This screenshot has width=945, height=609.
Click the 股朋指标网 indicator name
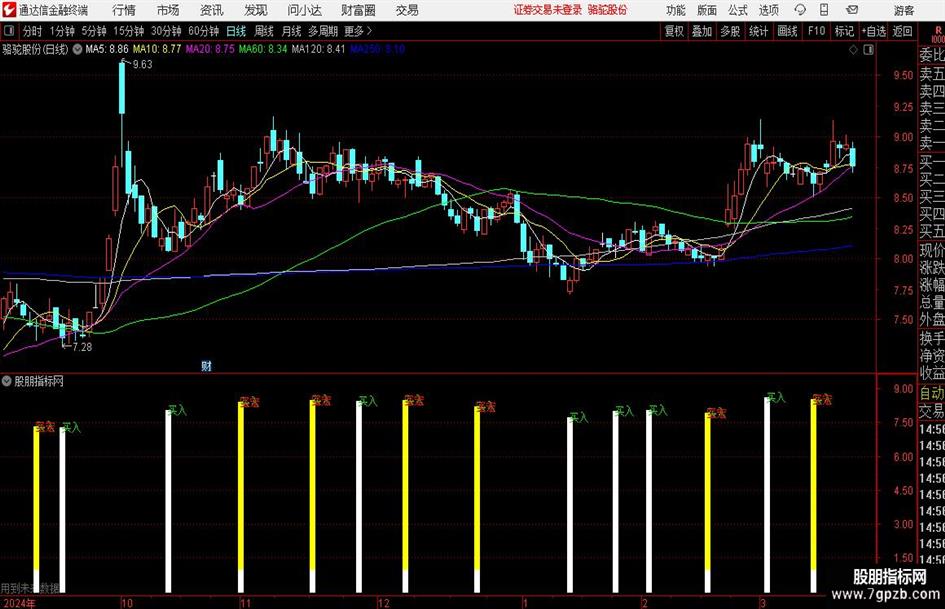click(39, 381)
